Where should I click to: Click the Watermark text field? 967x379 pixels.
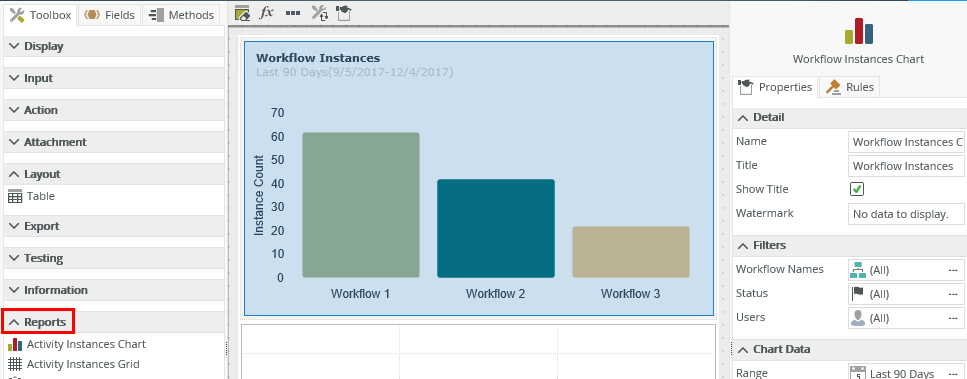907,214
